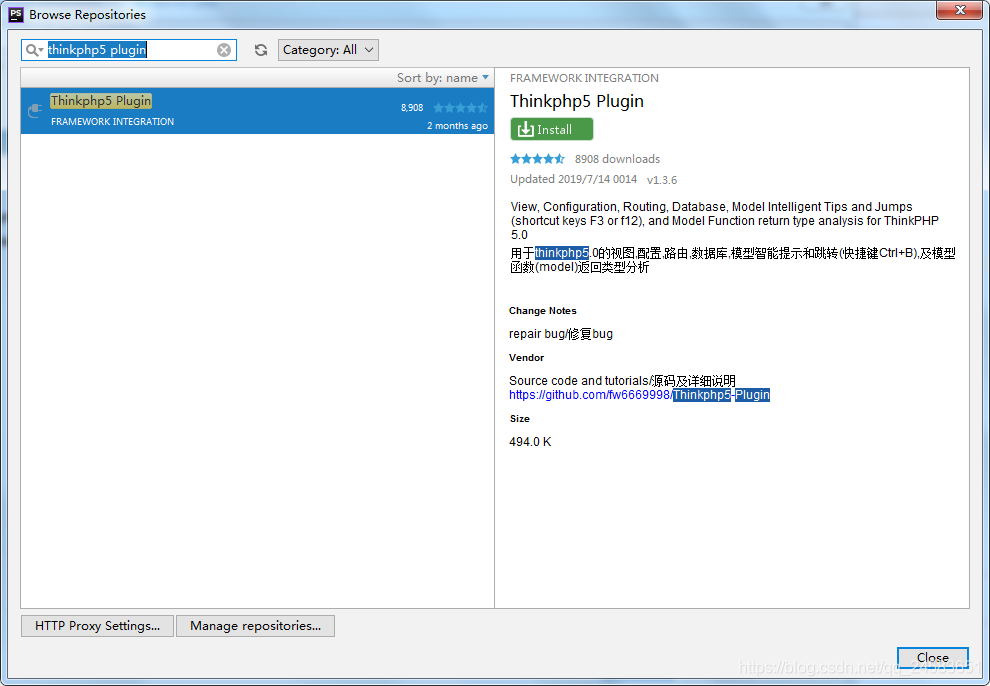This screenshot has width=990, height=686.
Task: Click the 'Updated 2019/7/14 0014' text
Action: (x=573, y=179)
